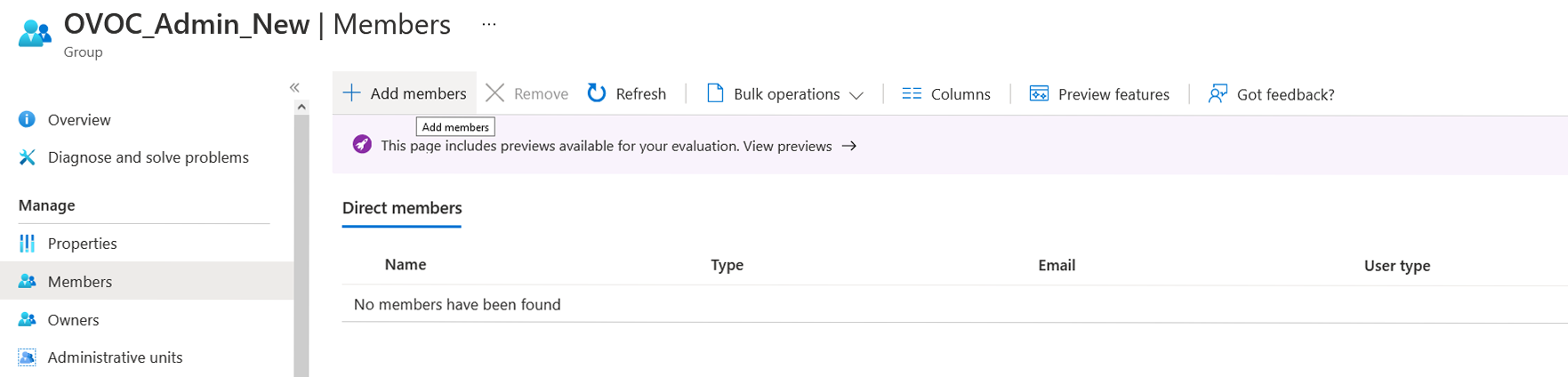Screen dimensions: 1568x377
Task: Click the Properties bars icon in sidebar
Action: (28, 244)
